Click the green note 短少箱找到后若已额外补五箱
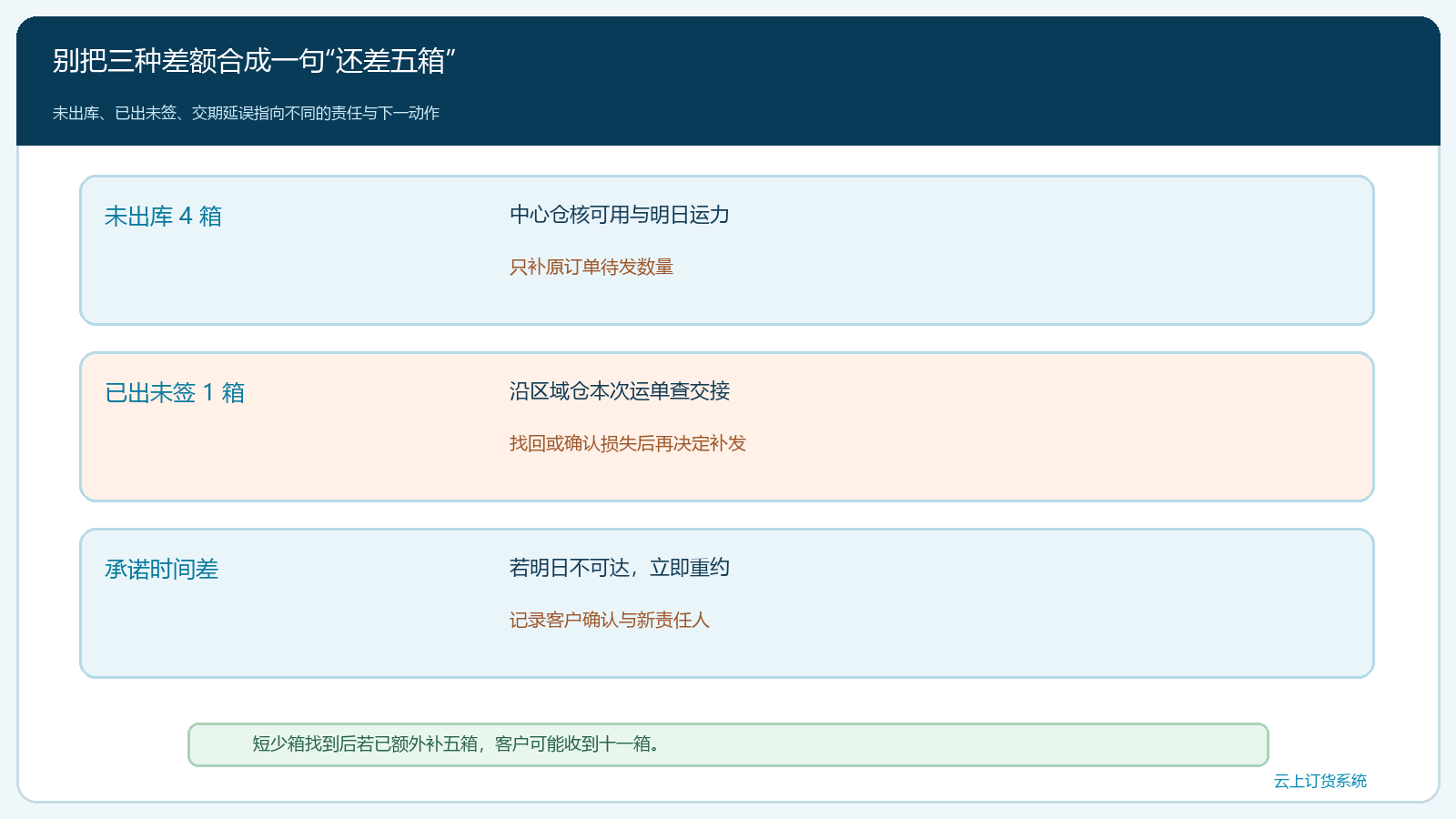 [x=728, y=744]
